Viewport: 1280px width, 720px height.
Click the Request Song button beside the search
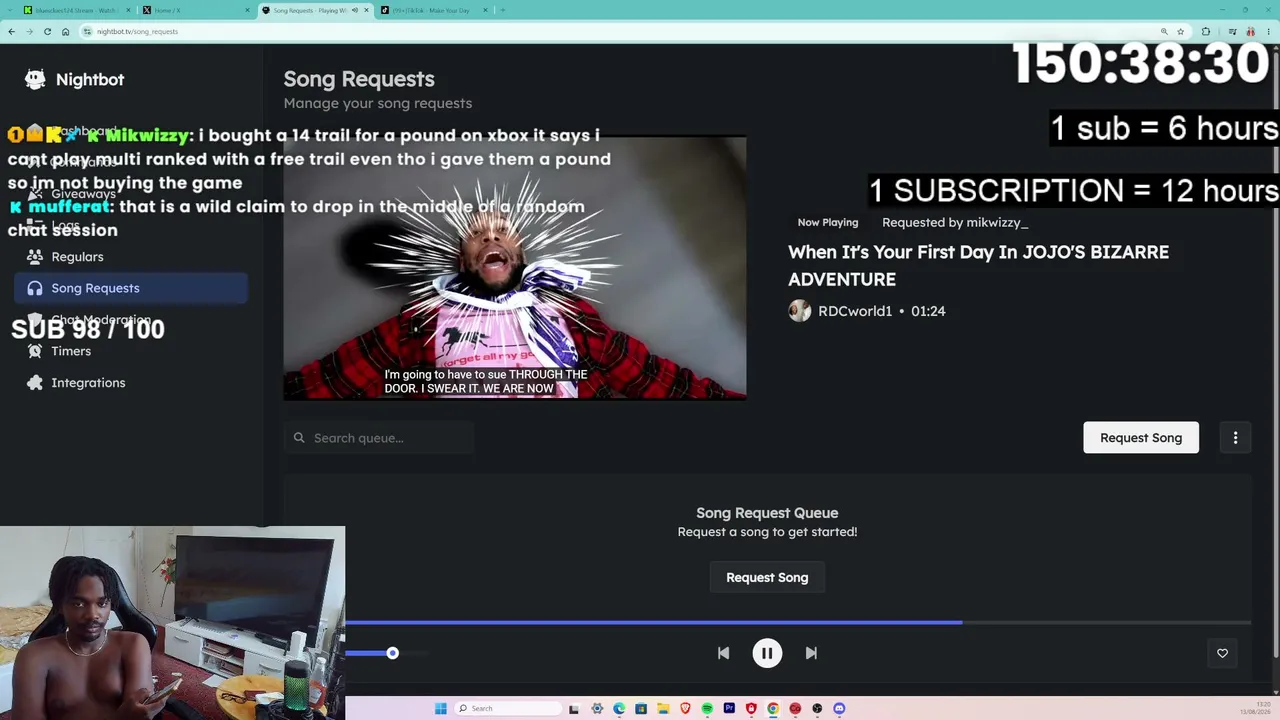1141,438
